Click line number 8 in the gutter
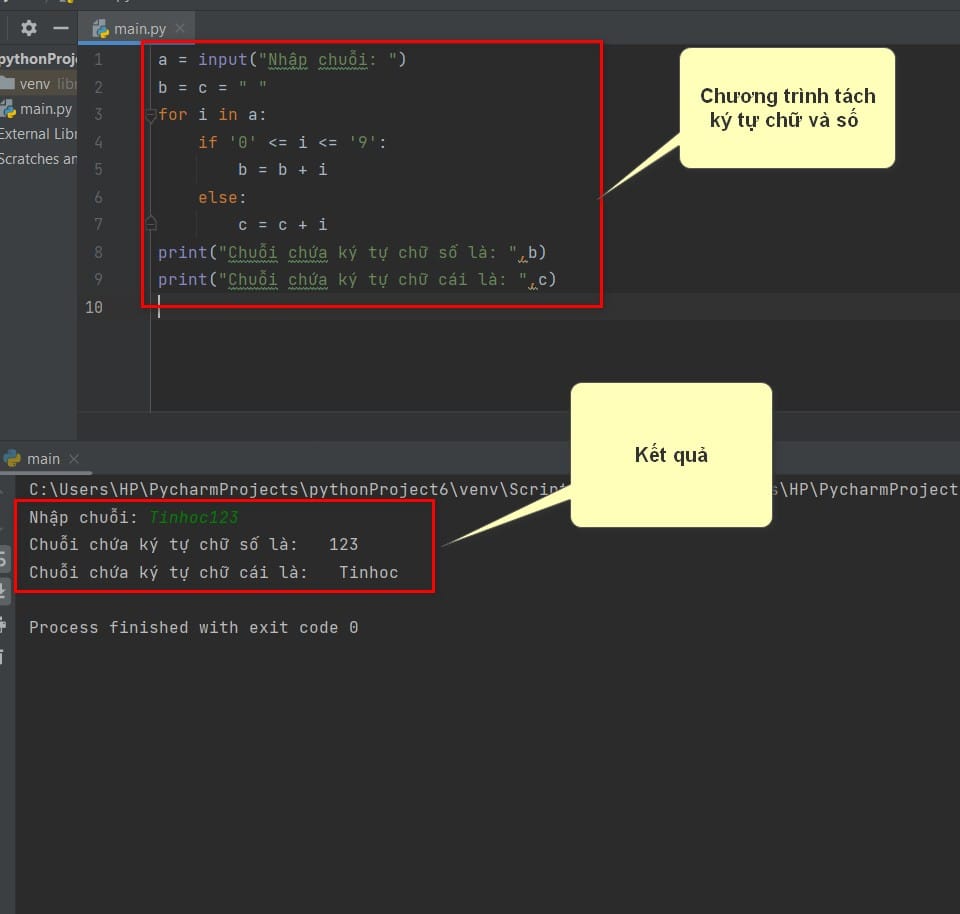Viewport: 960px width, 914px height. [x=99, y=252]
